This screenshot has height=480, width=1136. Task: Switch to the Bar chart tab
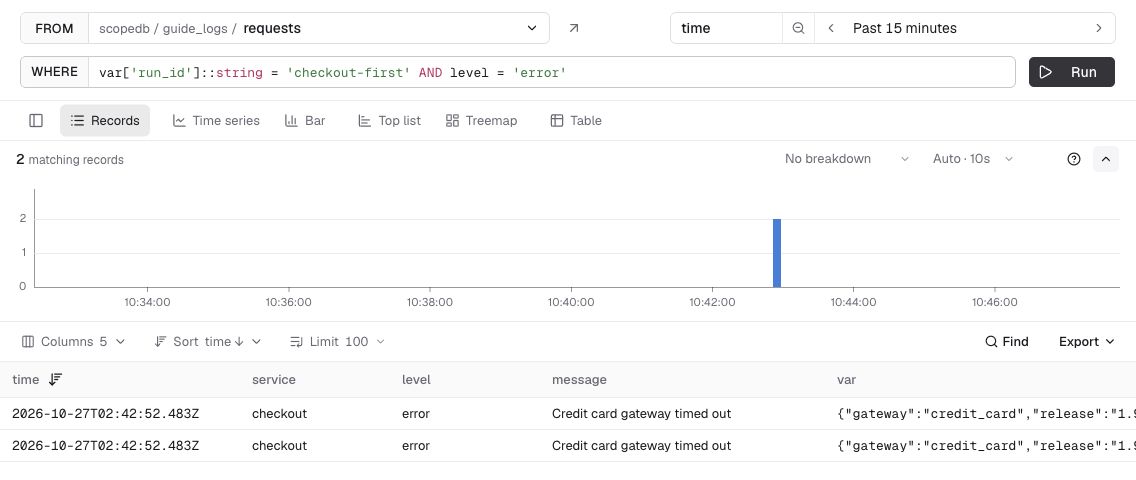coord(305,120)
